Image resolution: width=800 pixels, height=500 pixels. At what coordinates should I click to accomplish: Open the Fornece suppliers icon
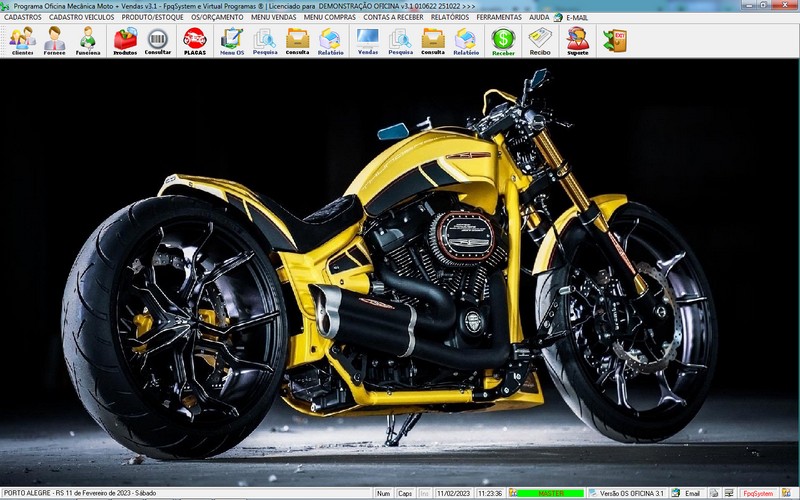pos(55,41)
